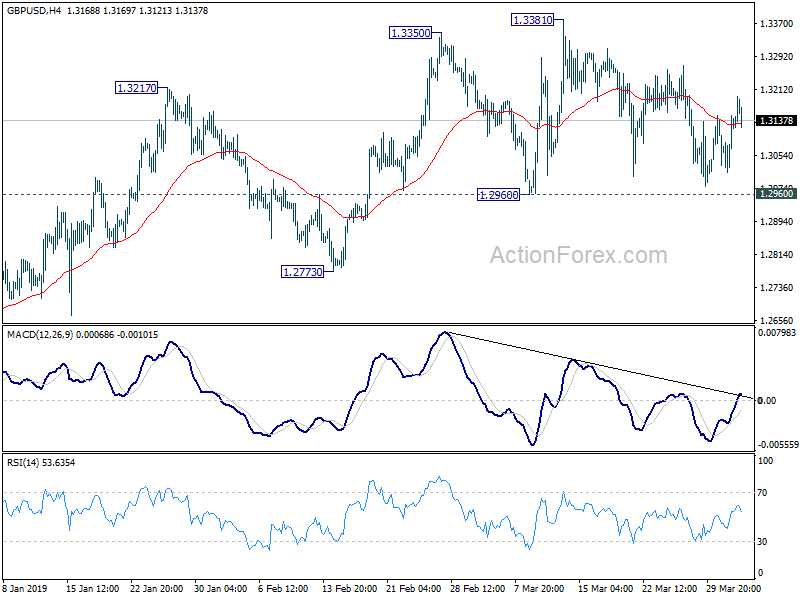Click the 8 Jan 2019 date label
800x600 pixels.
point(24,588)
